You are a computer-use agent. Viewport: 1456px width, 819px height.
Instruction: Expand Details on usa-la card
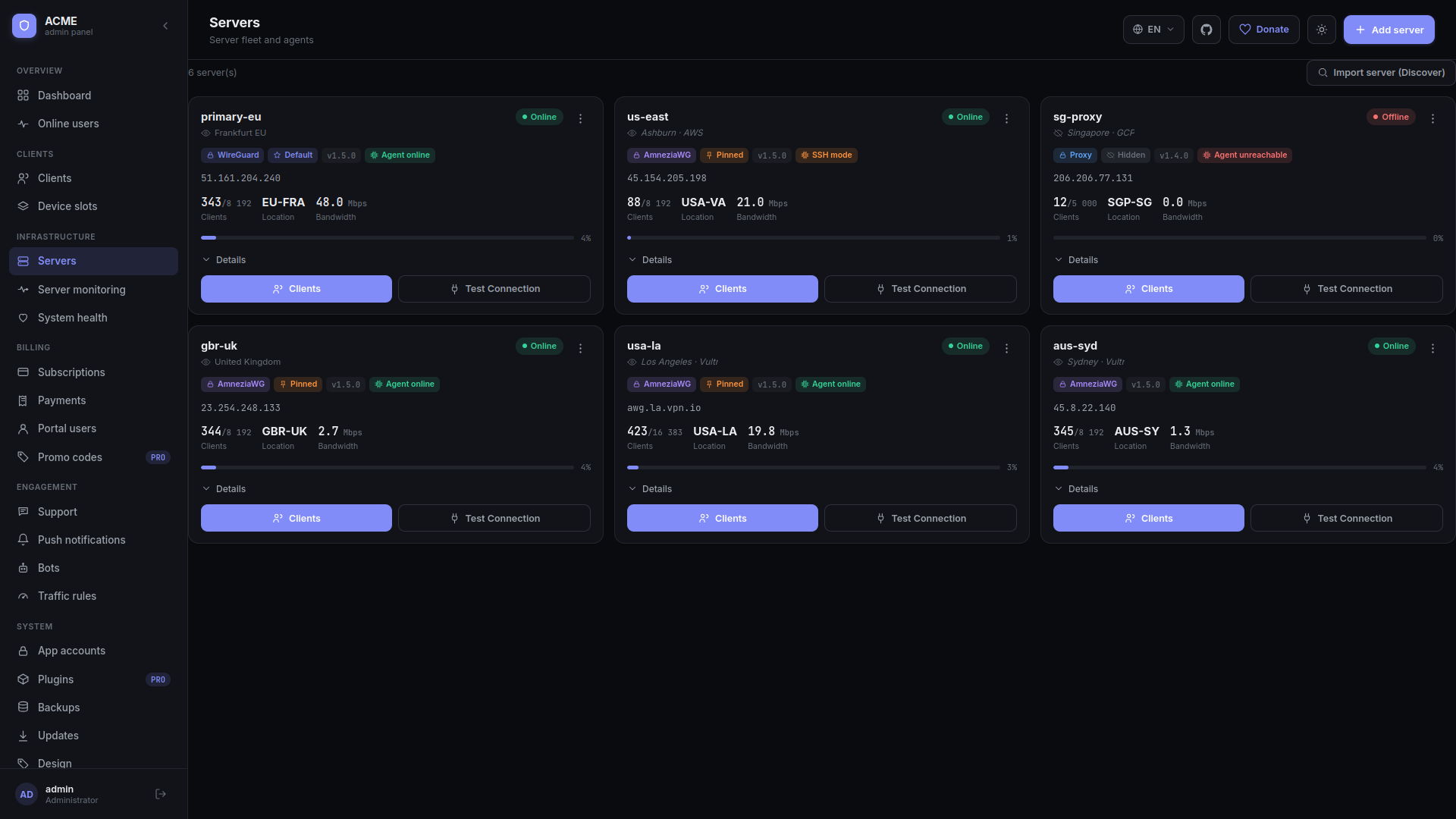pyautogui.click(x=650, y=489)
